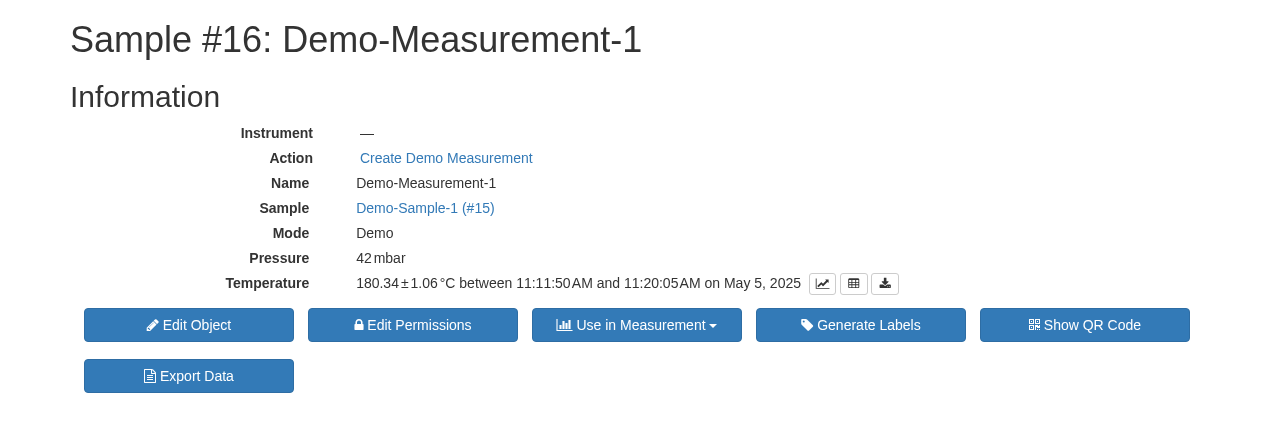Screen dimensions: 1280x428
Task: Click the Export Data button
Action: [189, 376]
